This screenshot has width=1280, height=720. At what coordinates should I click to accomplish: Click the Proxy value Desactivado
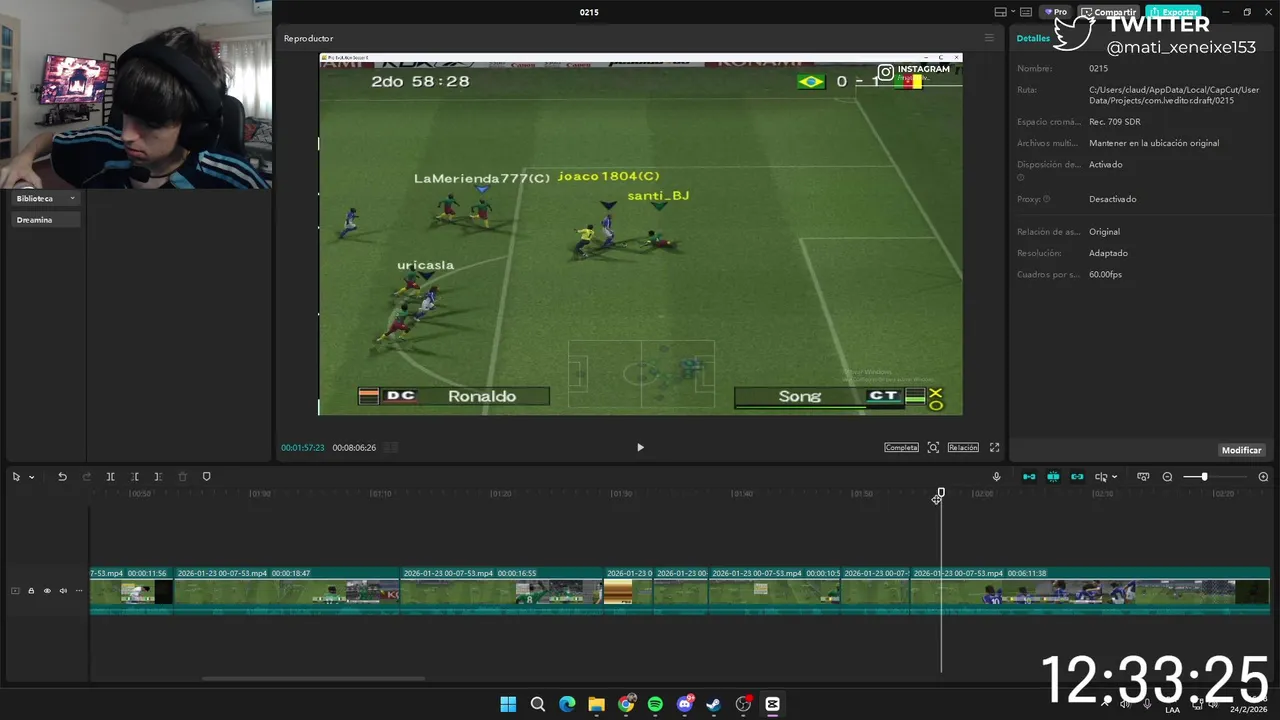pos(1112,199)
